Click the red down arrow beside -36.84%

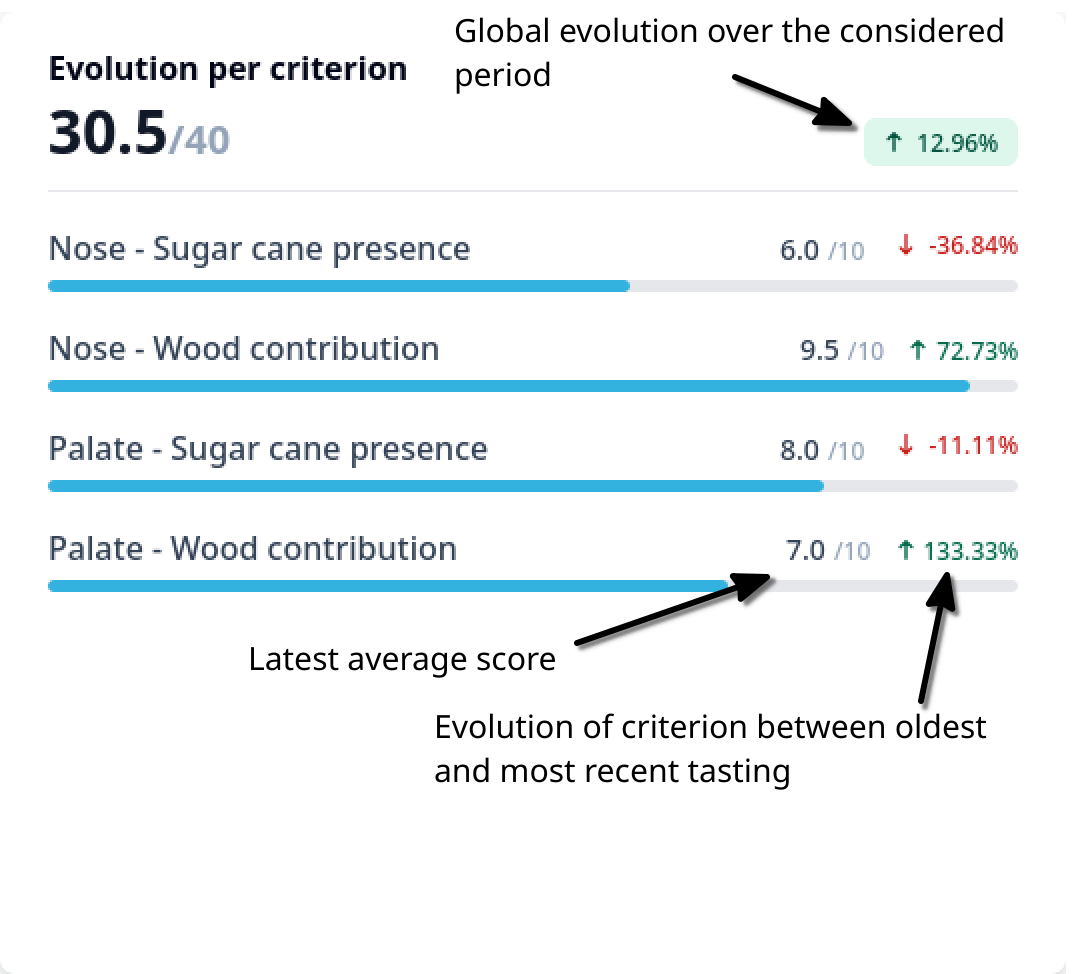click(906, 245)
